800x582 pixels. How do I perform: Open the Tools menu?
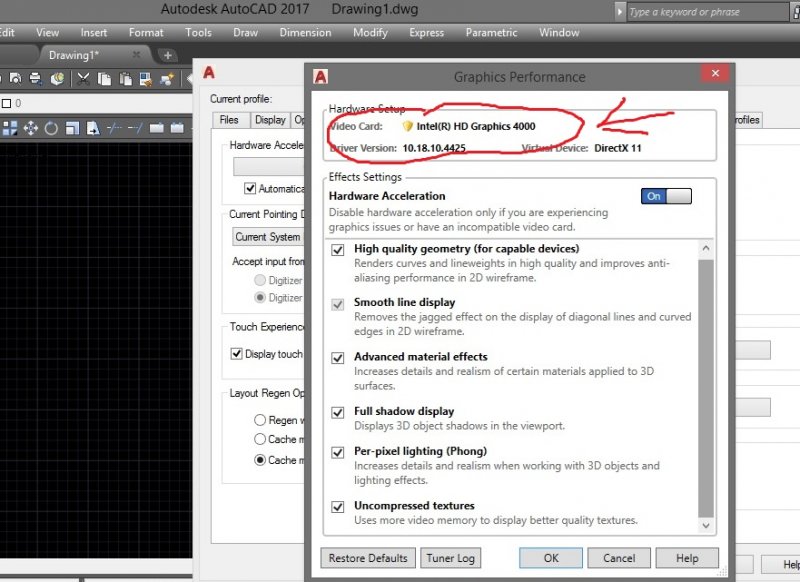[x=198, y=33]
